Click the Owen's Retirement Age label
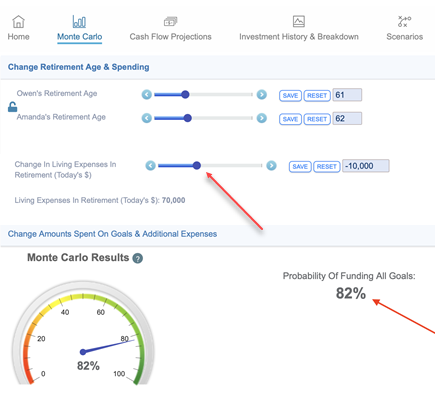The width and height of the screenshot is (435, 398). (57, 94)
